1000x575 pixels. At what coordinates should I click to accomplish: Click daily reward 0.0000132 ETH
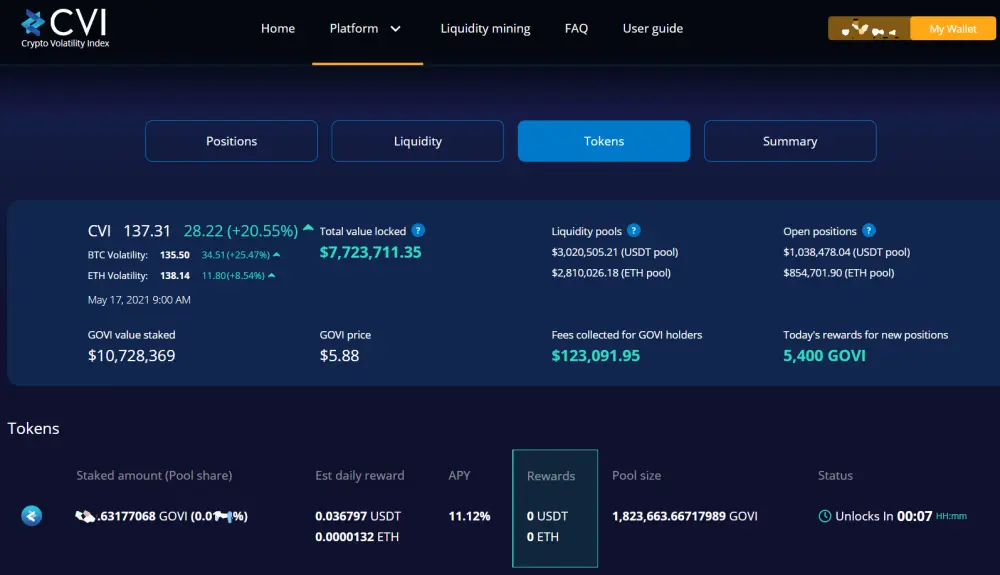tap(357, 537)
